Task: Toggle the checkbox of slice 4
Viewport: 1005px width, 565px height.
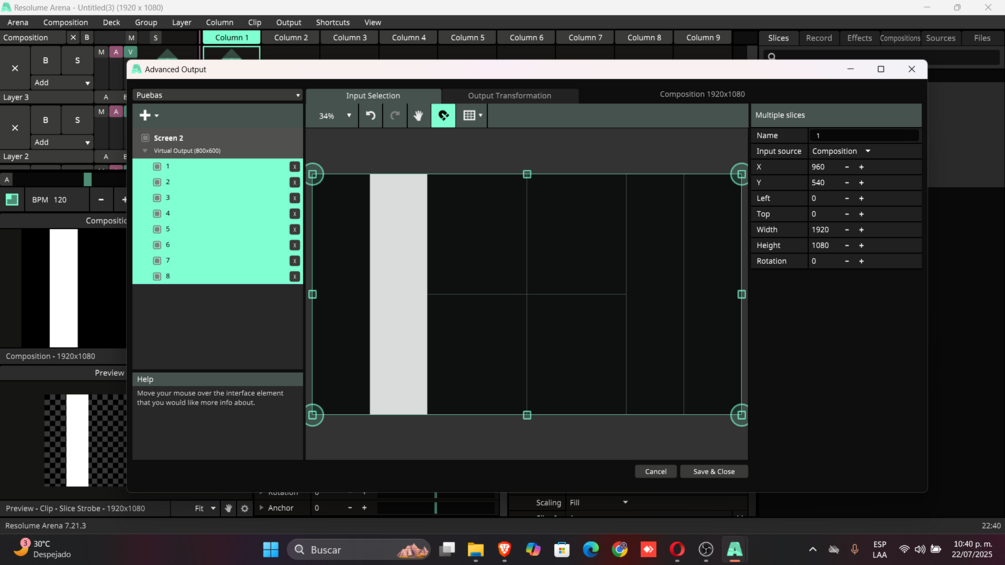Action: [x=157, y=213]
